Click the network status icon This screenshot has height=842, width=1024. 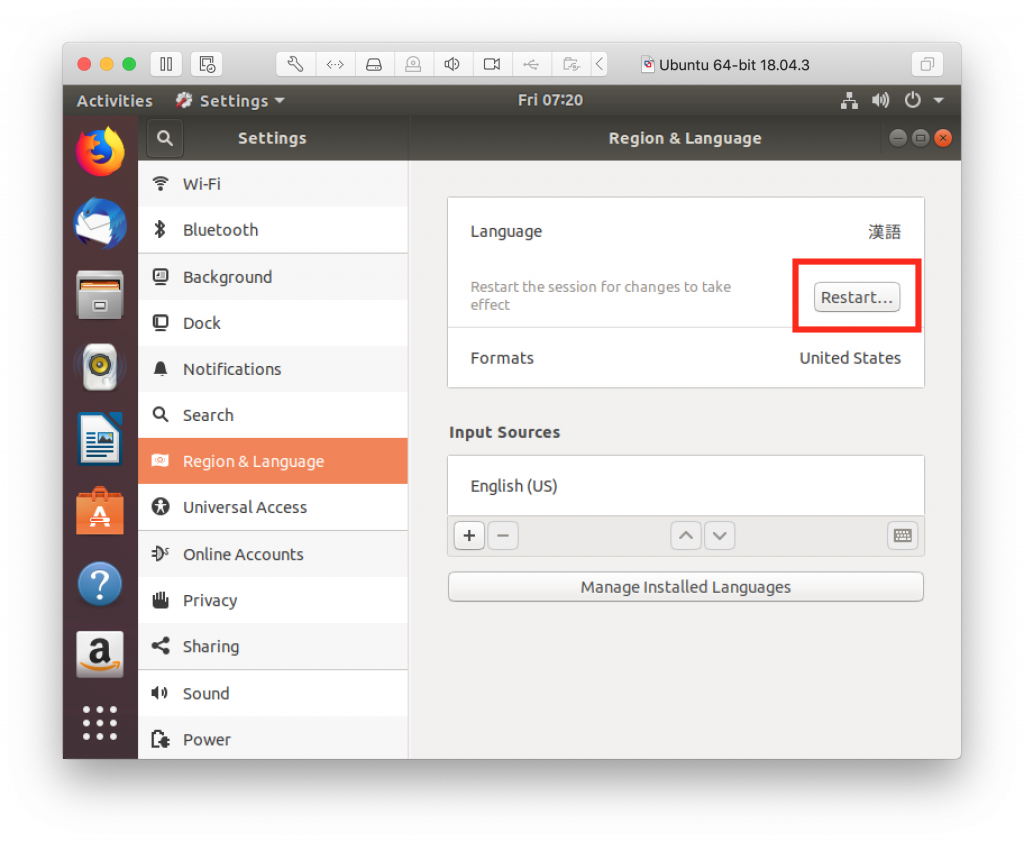pyautogui.click(x=849, y=101)
